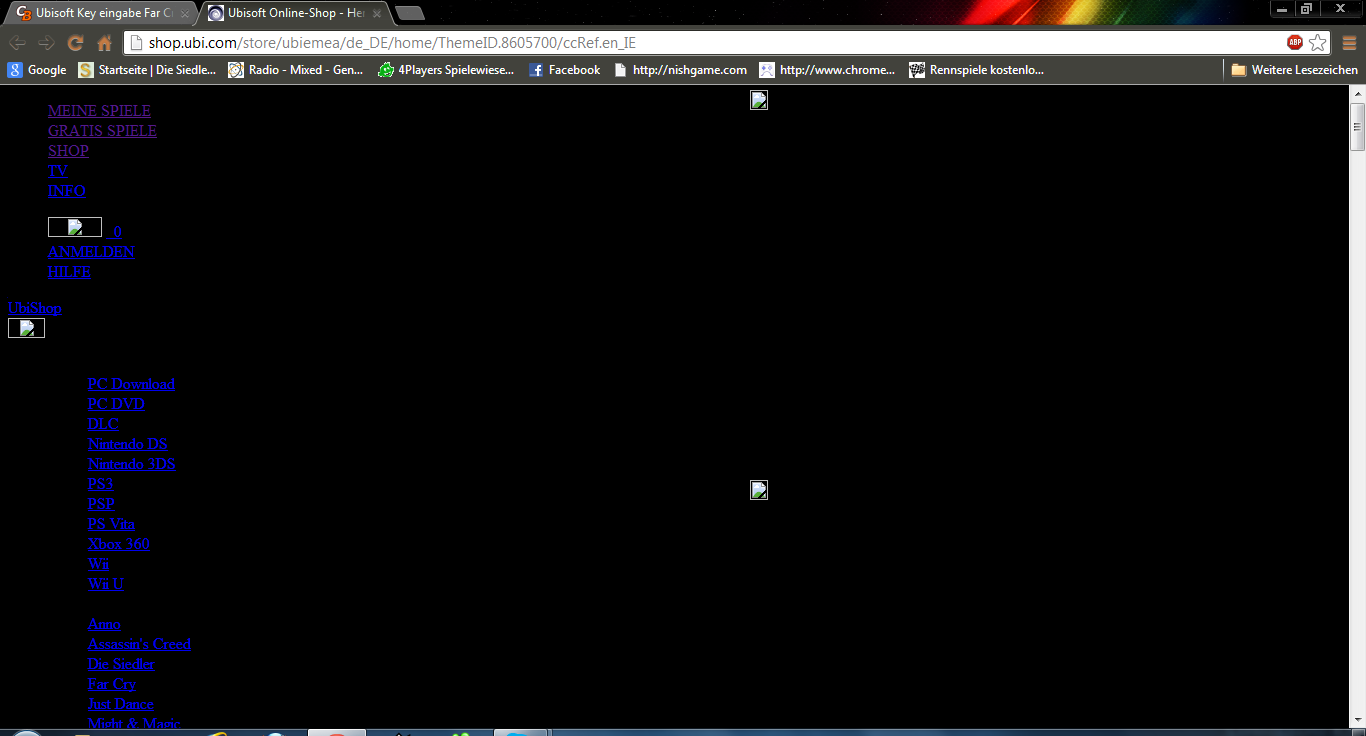This screenshot has width=1366, height=736.
Task: Open a new tab with the new-tab button
Action: [x=410, y=13]
